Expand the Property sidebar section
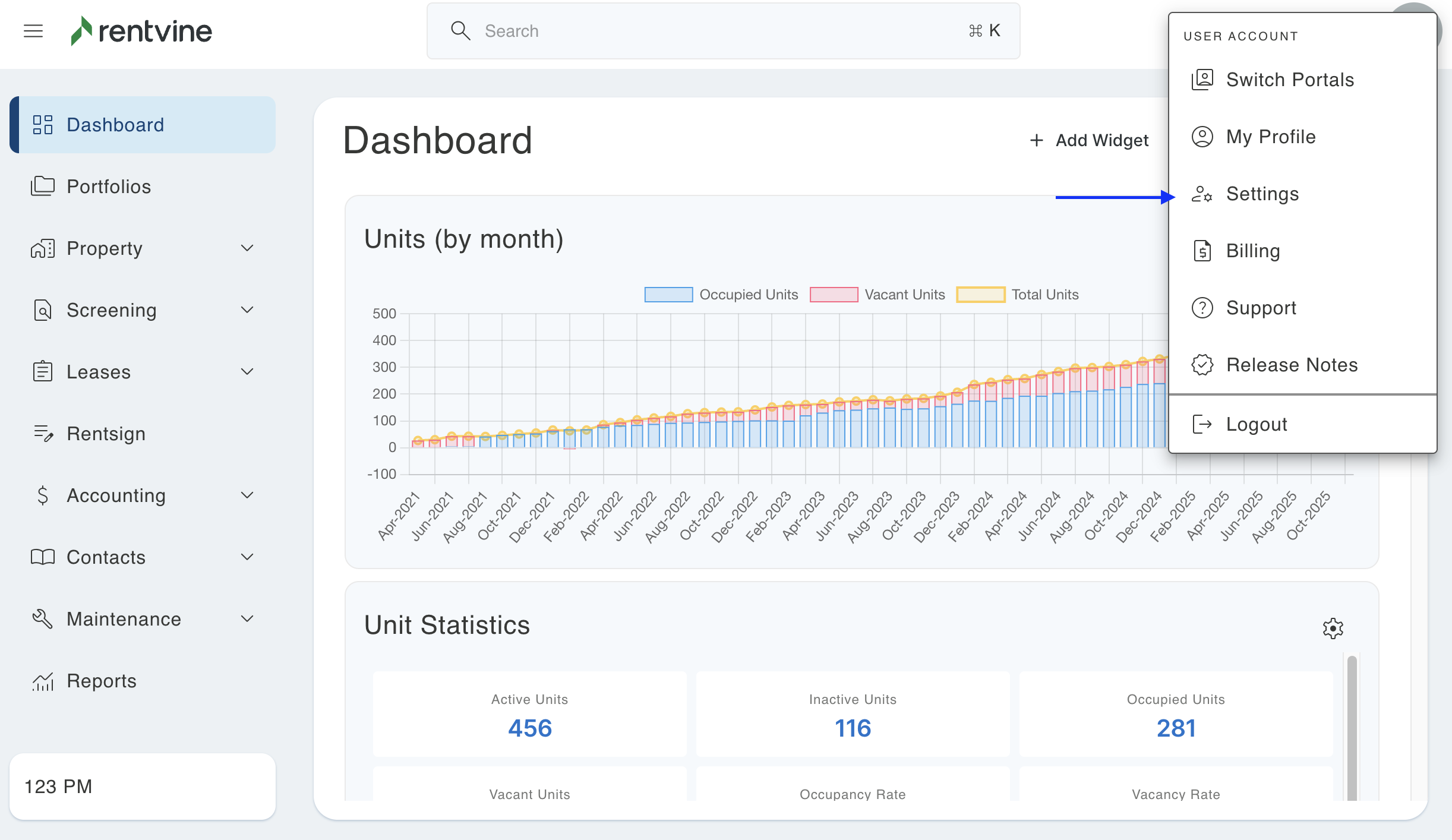Screen dimensions: 1452x840 (247, 248)
